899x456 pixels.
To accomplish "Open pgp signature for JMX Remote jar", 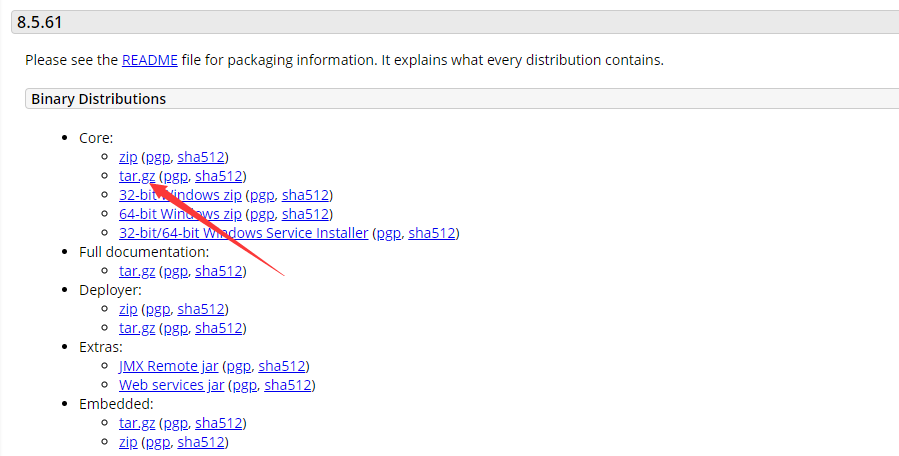I will coord(238,366).
